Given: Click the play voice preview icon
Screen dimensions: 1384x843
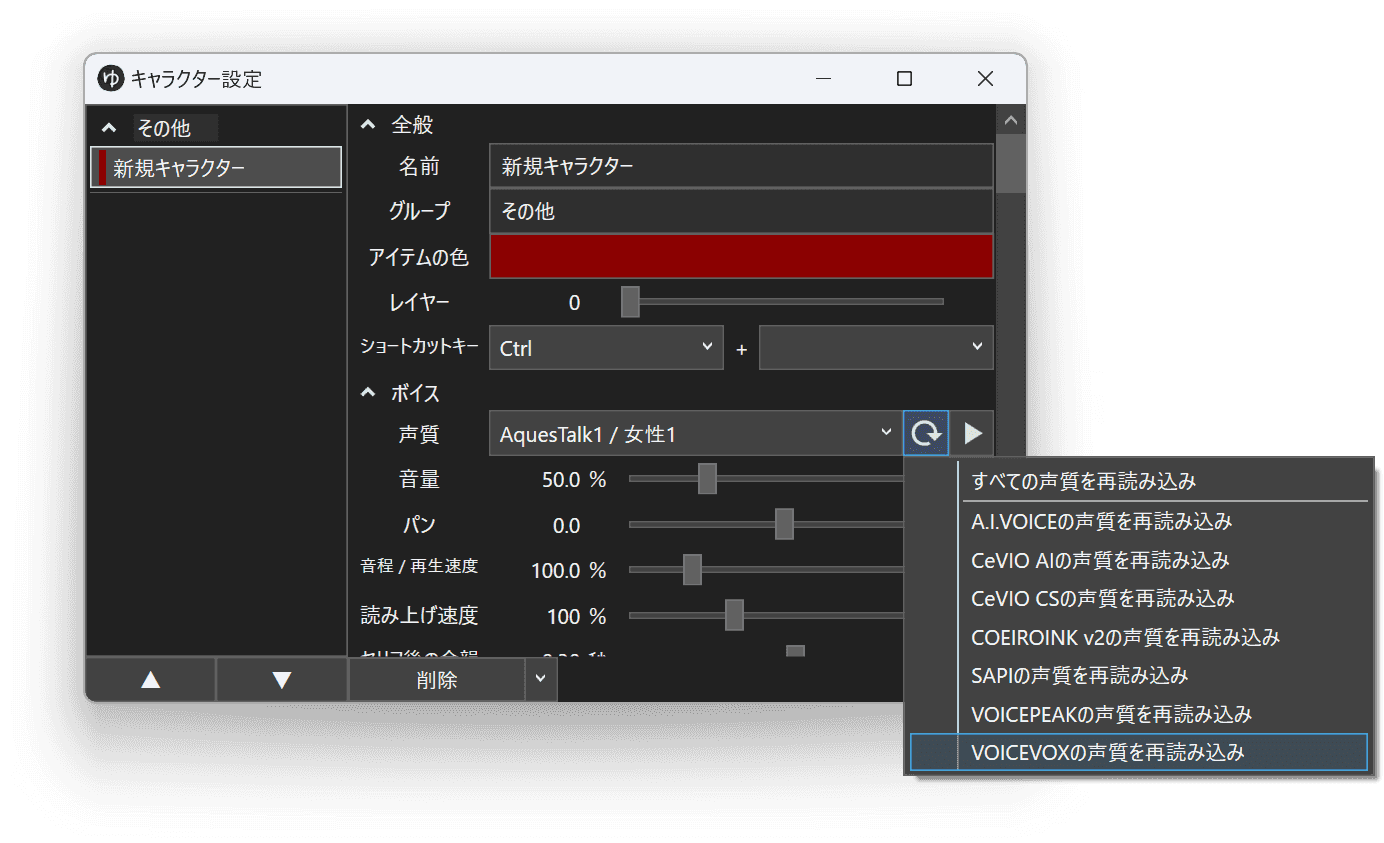Looking at the screenshot, I should (971, 432).
